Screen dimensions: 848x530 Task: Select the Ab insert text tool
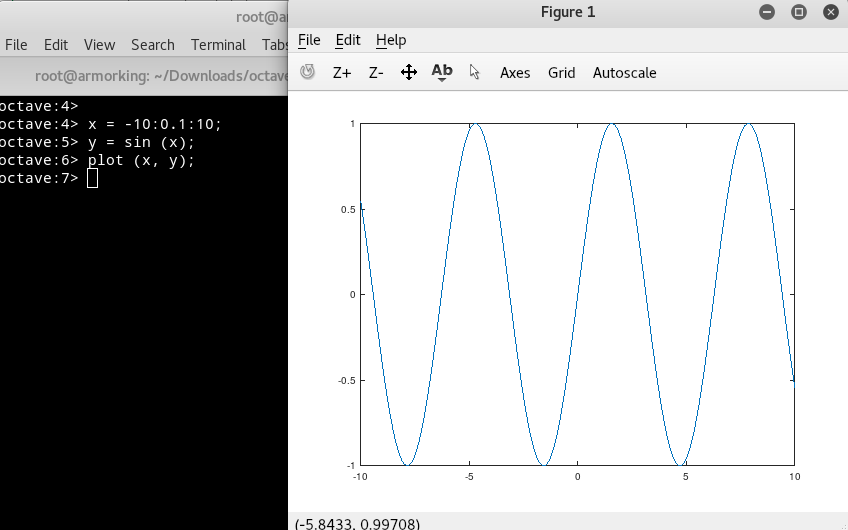coord(442,72)
